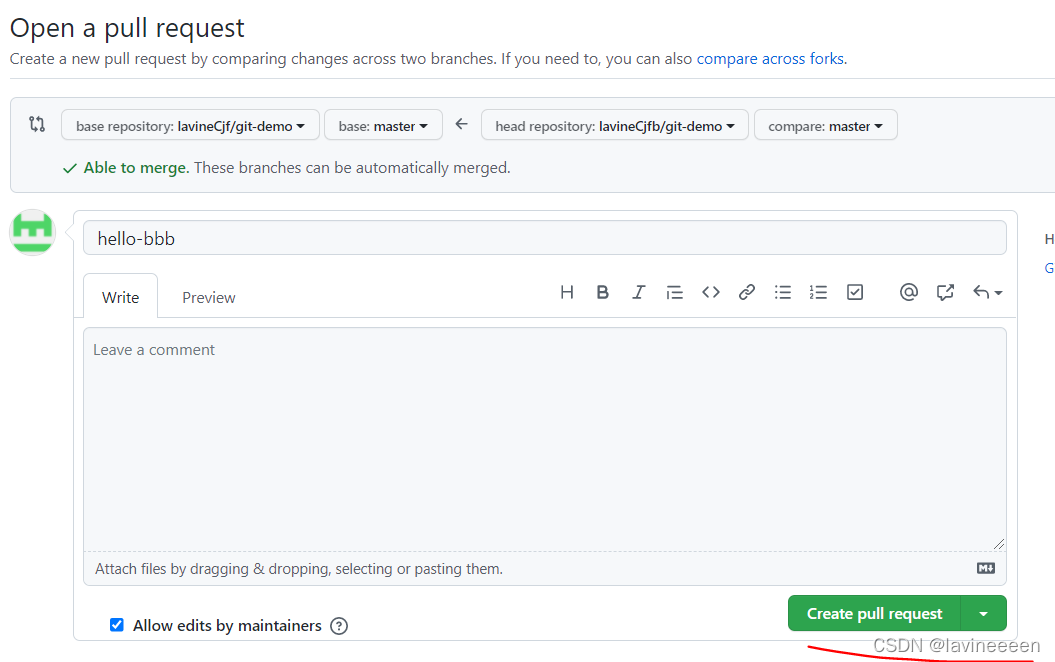
Task: Insert a heading with the H icon
Action: (x=567, y=292)
